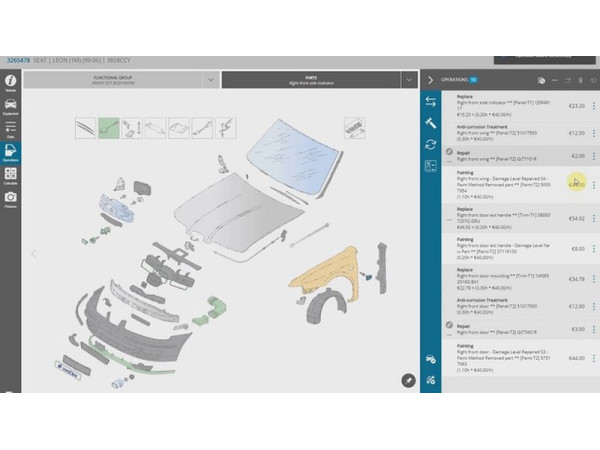Toggle the circle marker on Repair front wing row

[x=450, y=153]
